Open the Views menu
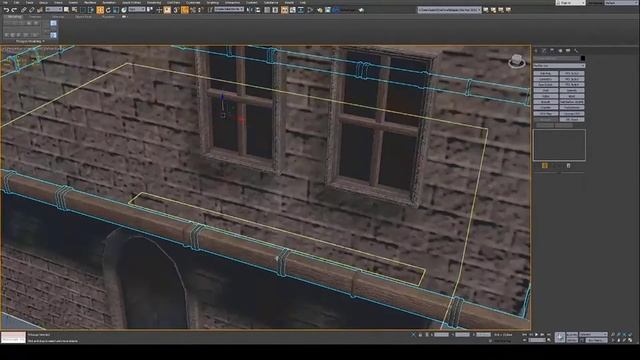Screen dimensions: 640x360 (58, 3)
